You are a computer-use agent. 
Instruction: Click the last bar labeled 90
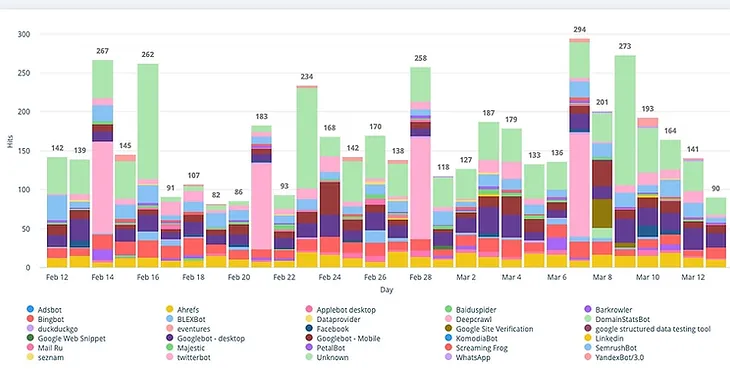click(716, 232)
